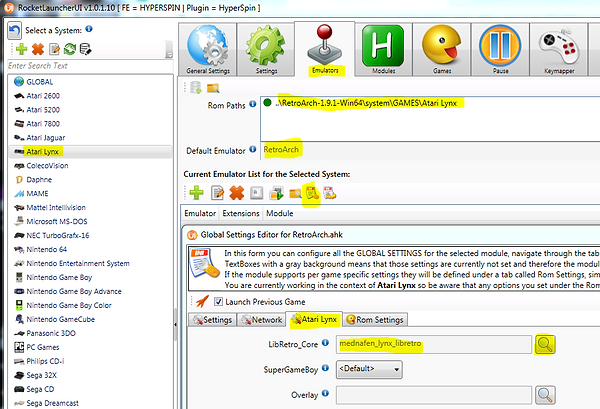Open the Emulators joystick tab

click(325, 49)
